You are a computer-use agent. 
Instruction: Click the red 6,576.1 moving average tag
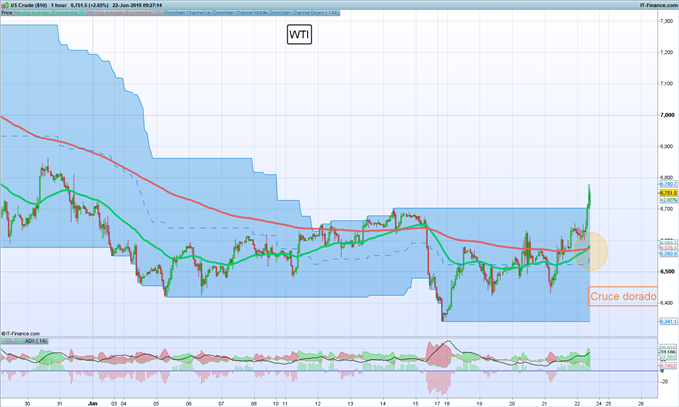(x=669, y=249)
